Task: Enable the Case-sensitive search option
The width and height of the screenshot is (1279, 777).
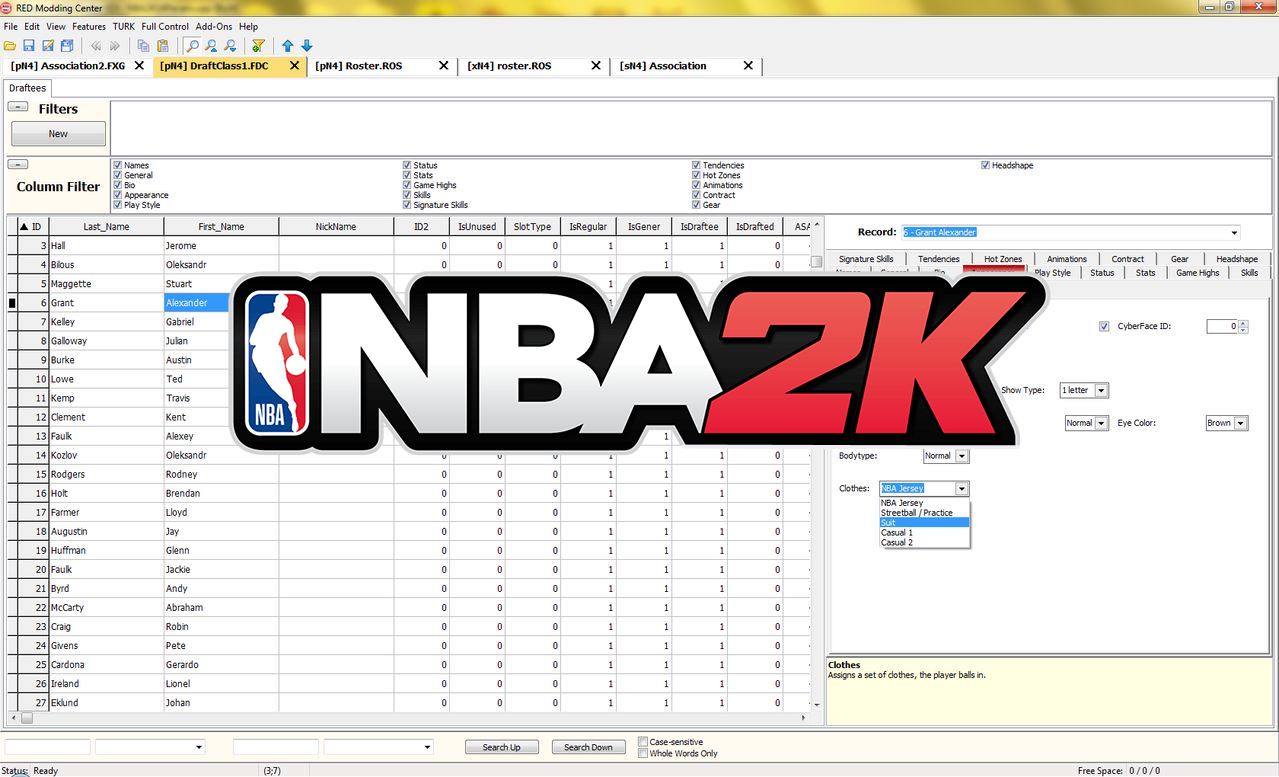Action: pyautogui.click(x=643, y=742)
